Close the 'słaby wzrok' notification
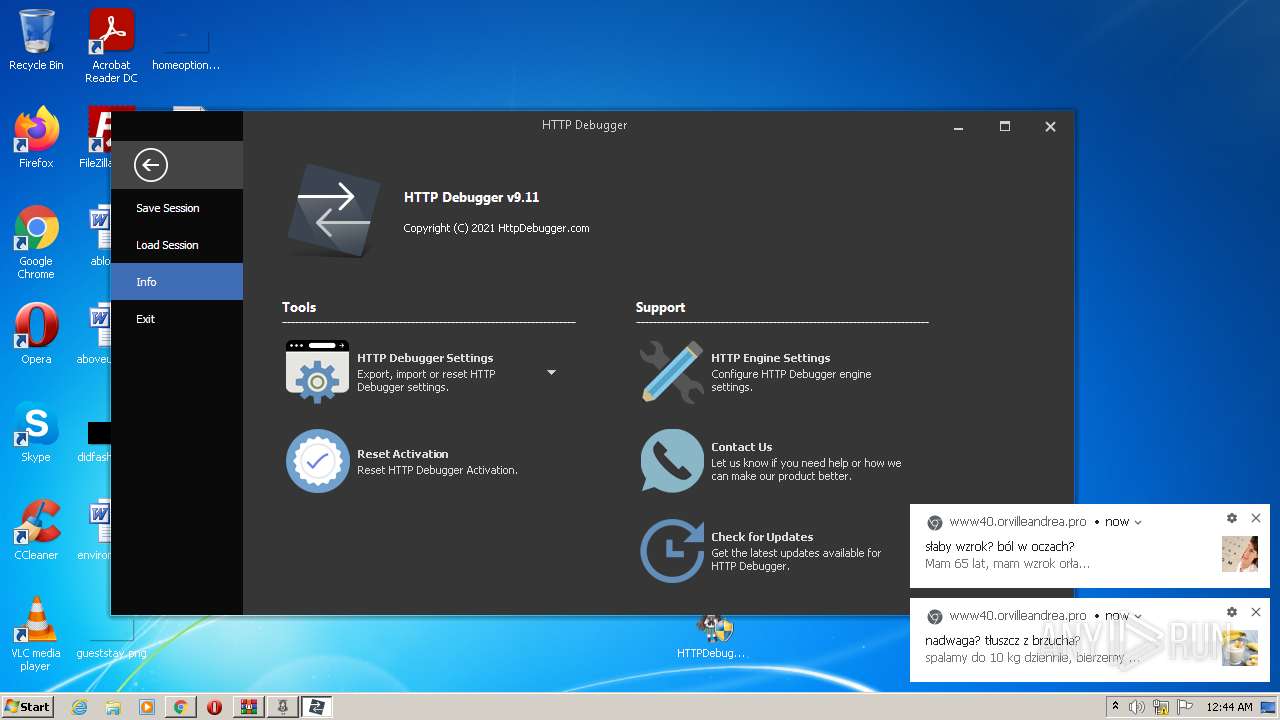 [1256, 518]
